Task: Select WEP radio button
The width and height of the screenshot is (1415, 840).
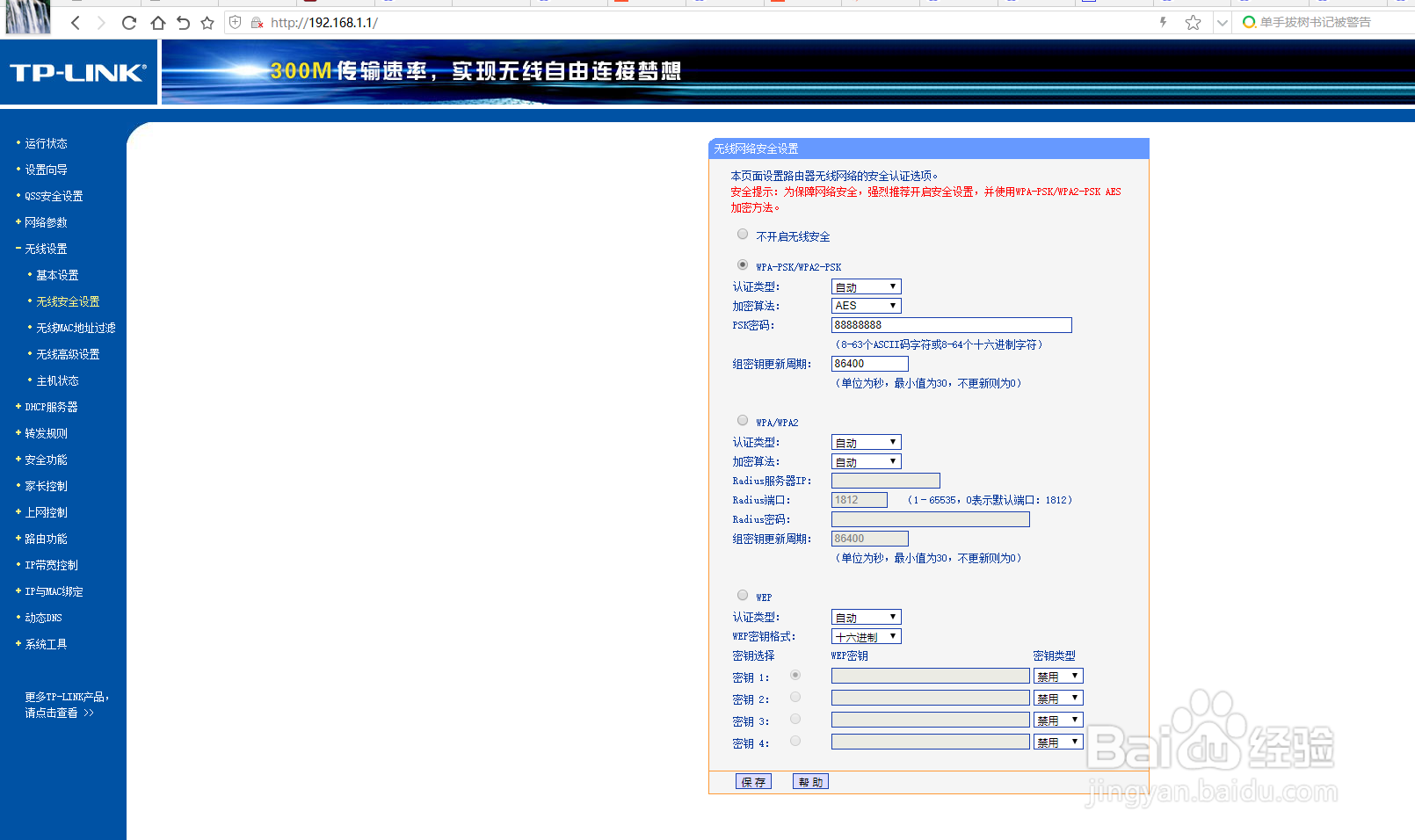Action: pyautogui.click(x=743, y=595)
